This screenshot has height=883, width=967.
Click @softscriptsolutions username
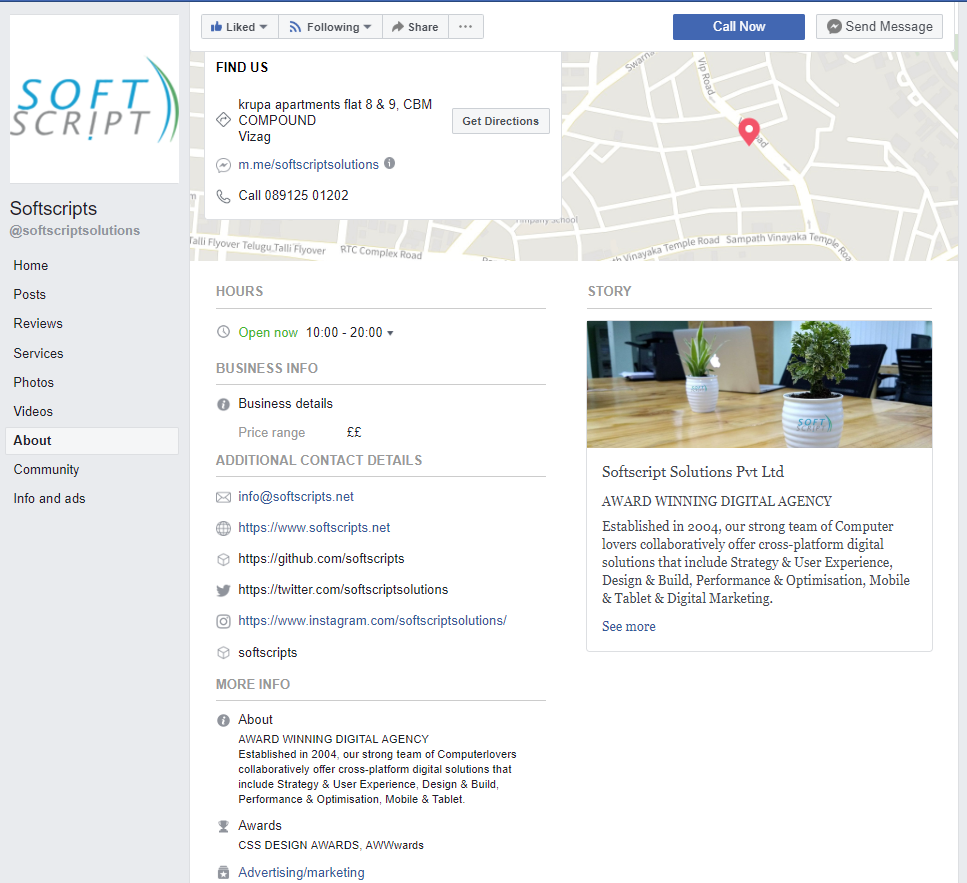[x=75, y=231]
